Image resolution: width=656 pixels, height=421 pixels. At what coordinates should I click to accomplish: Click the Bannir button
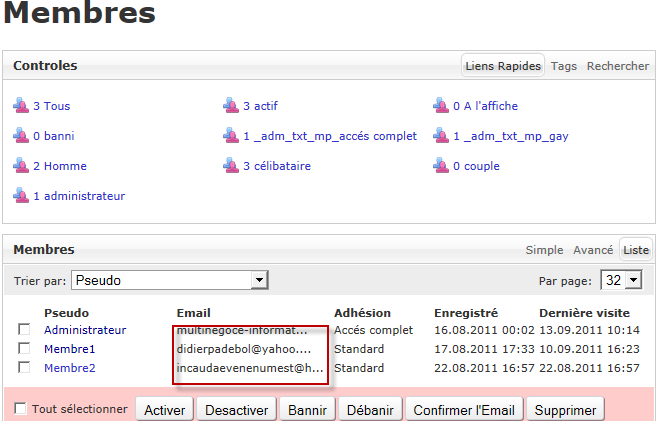click(307, 409)
